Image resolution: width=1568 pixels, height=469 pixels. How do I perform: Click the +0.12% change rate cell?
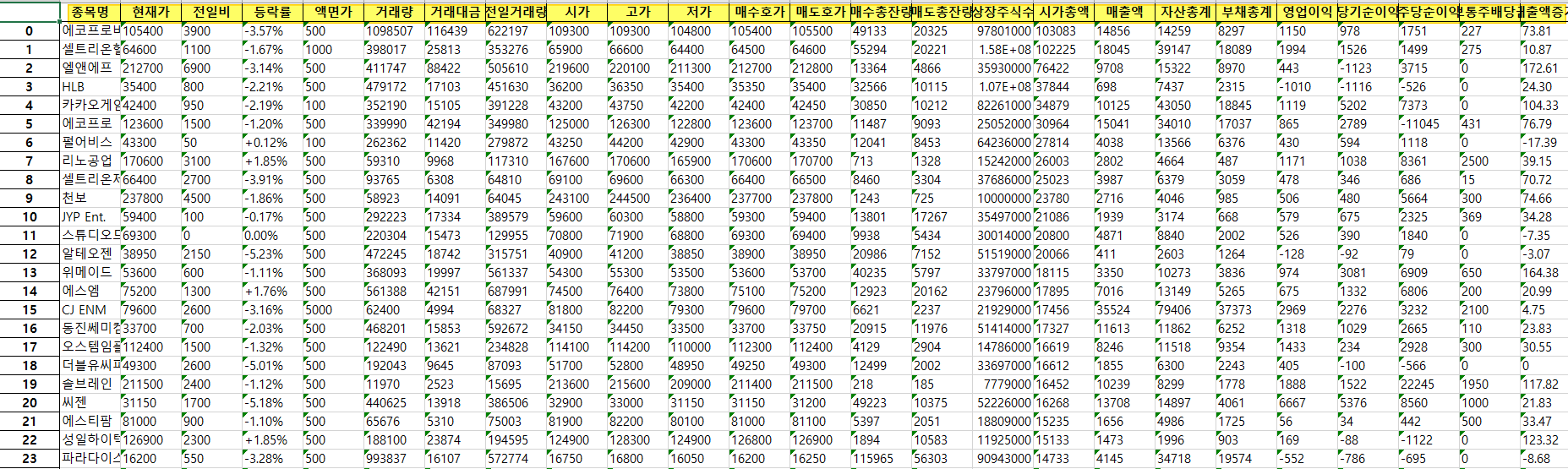[x=273, y=143]
